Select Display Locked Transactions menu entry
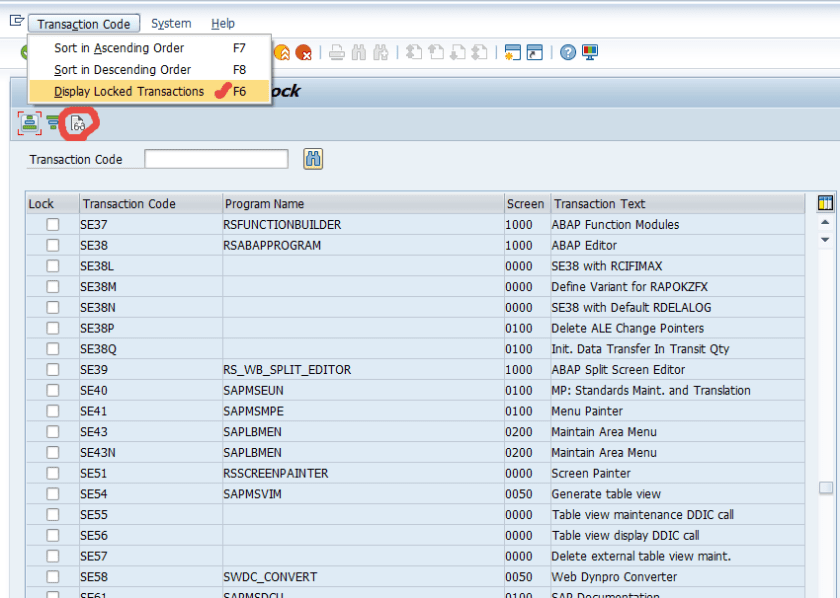 129,92
